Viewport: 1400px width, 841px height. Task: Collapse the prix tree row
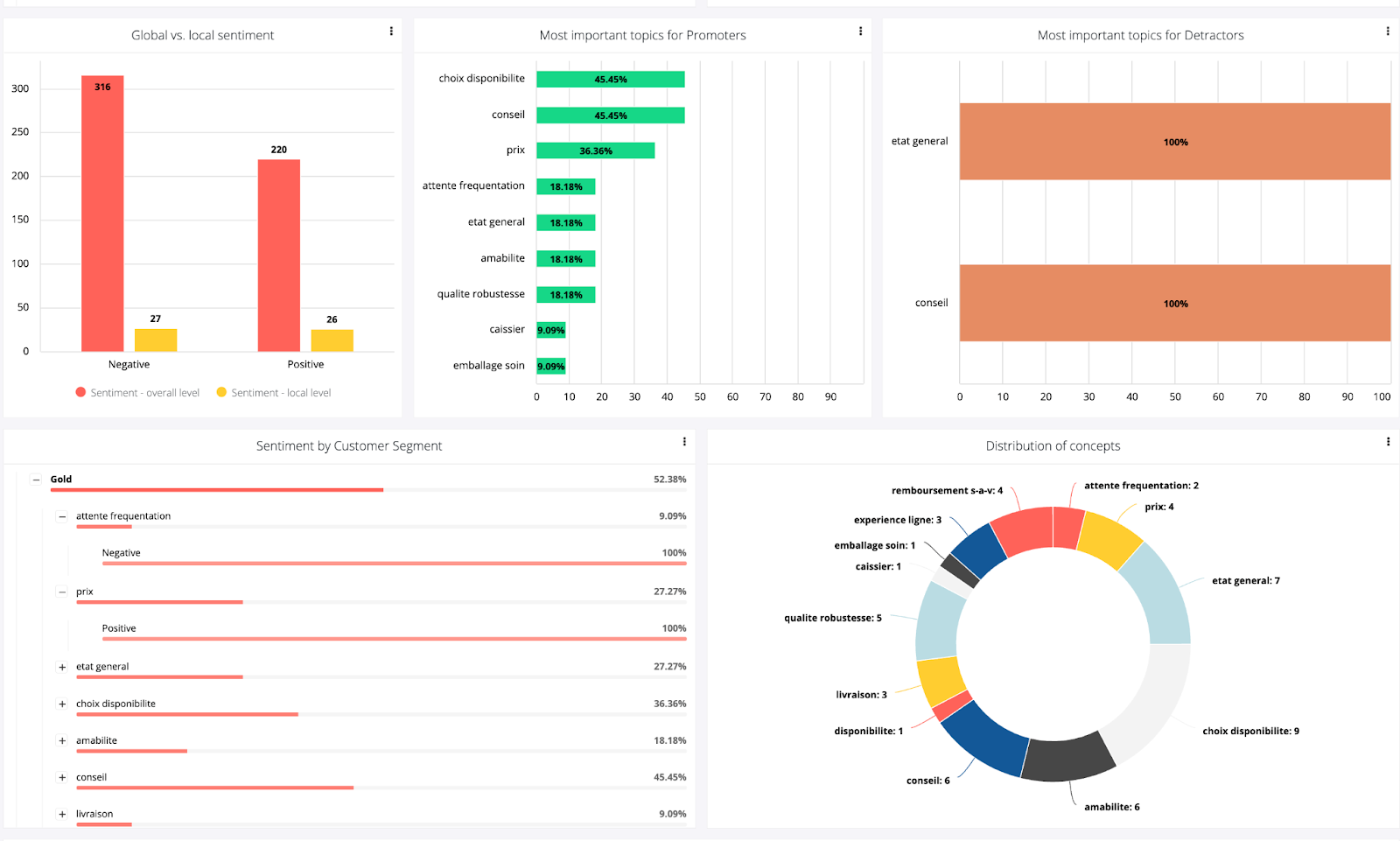click(x=62, y=592)
